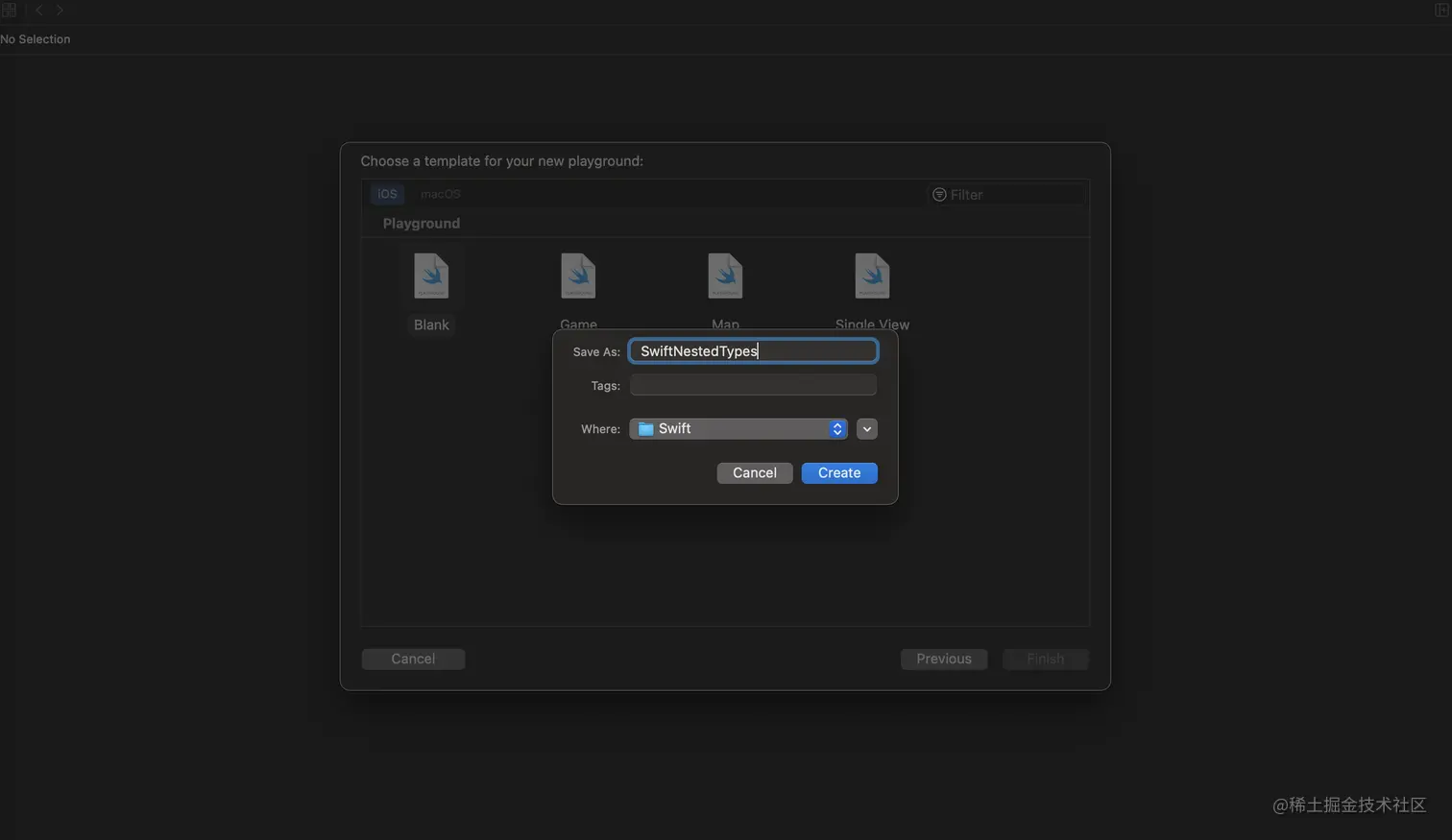
Task: Click the No Selection label
Action: pyautogui.click(x=36, y=39)
